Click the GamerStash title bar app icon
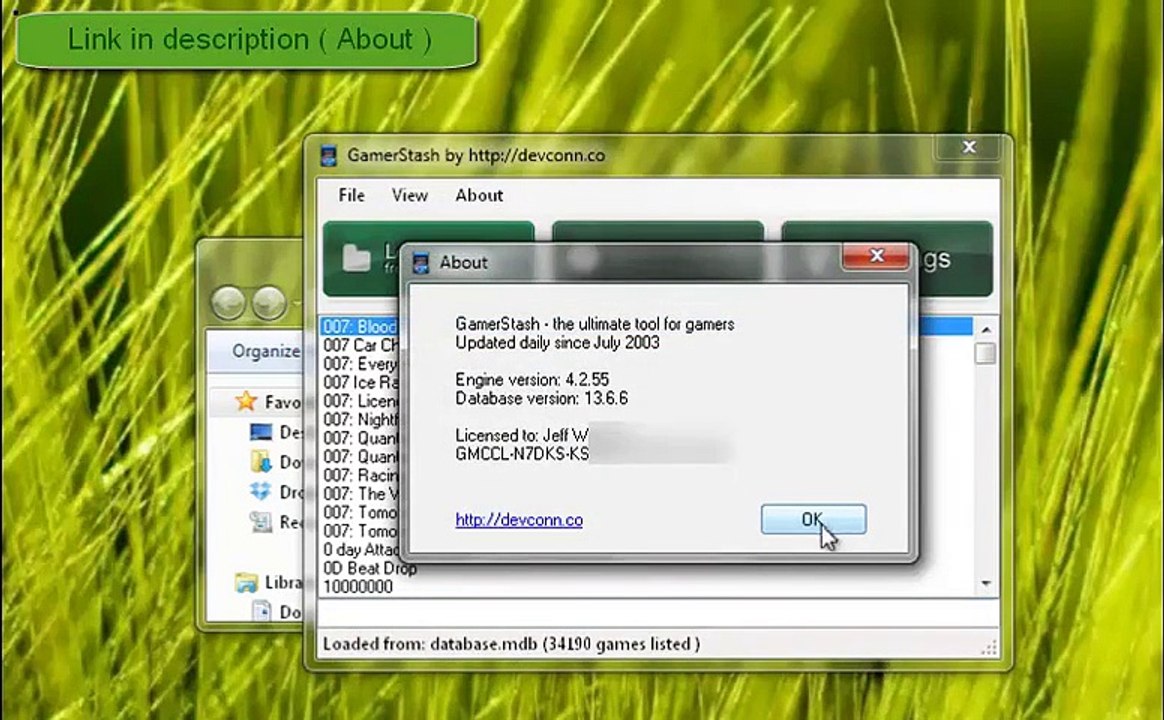The width and height of the screenshot is (1164, 720). 328,155
